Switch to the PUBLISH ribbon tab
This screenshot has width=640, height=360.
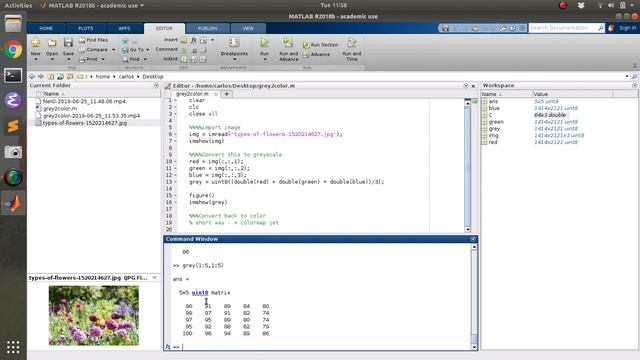tap(207, 28)
